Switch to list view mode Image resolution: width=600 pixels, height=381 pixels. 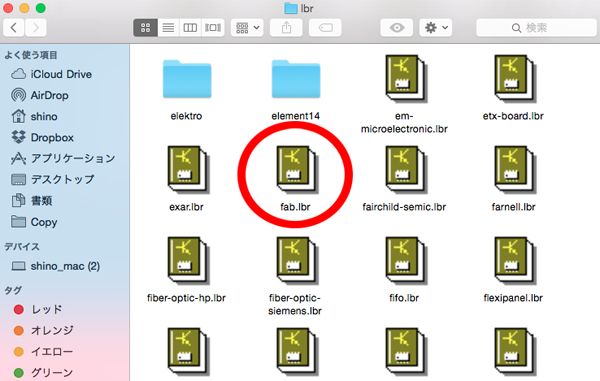(168, 28)
